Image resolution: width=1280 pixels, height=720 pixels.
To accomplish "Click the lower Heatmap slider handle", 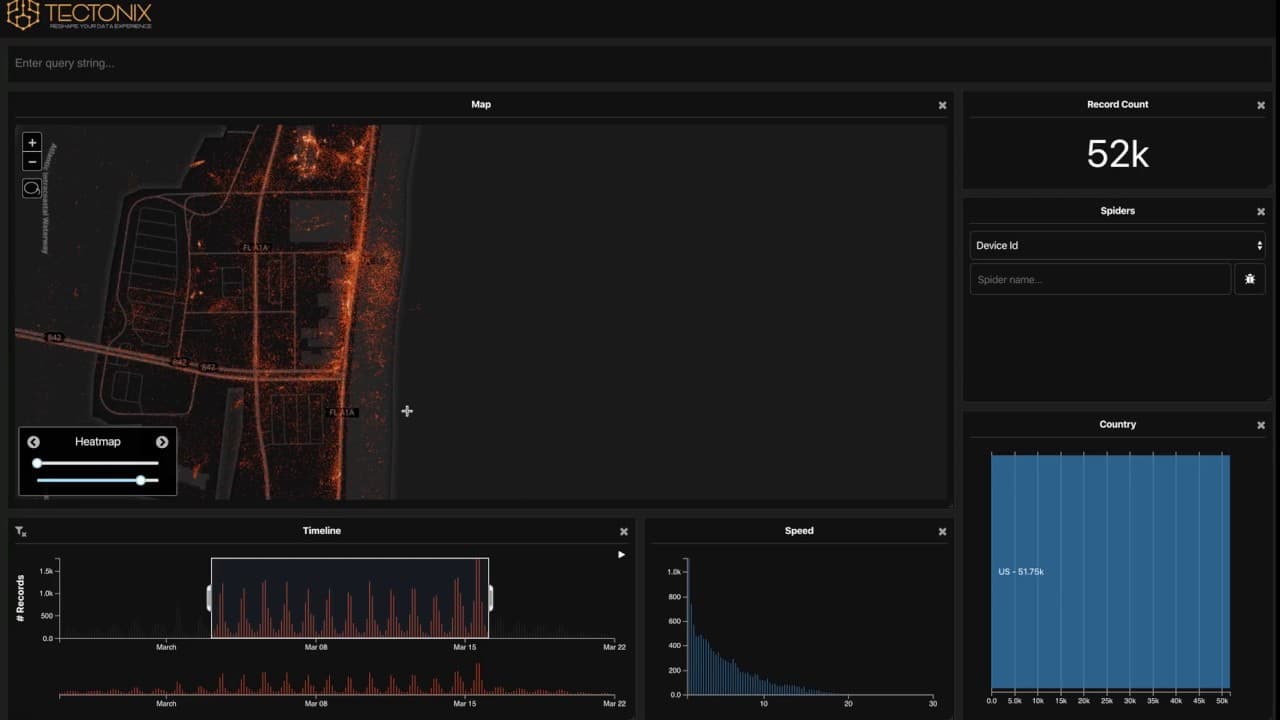I will click(141, 480).
